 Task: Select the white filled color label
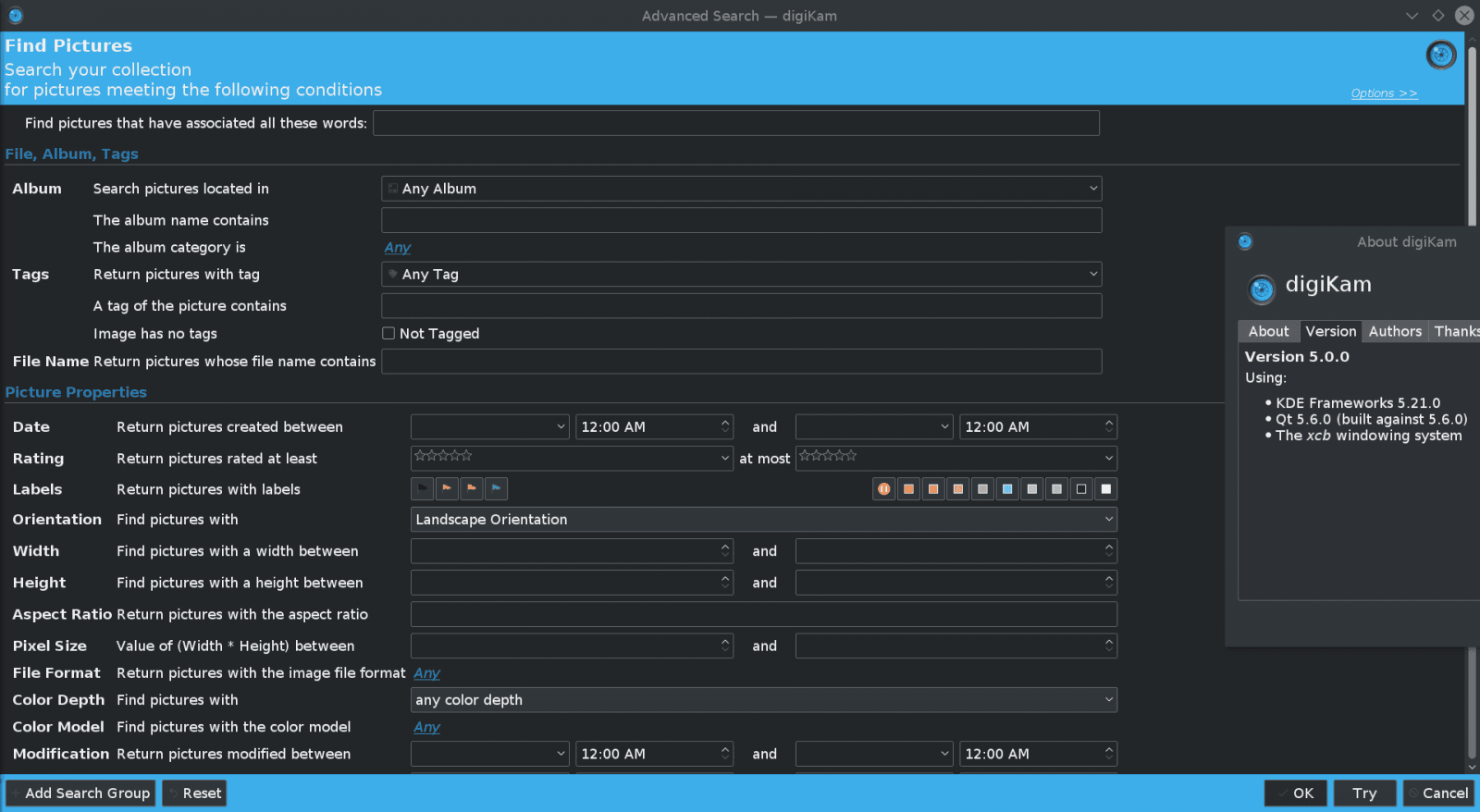[1105, 488]
